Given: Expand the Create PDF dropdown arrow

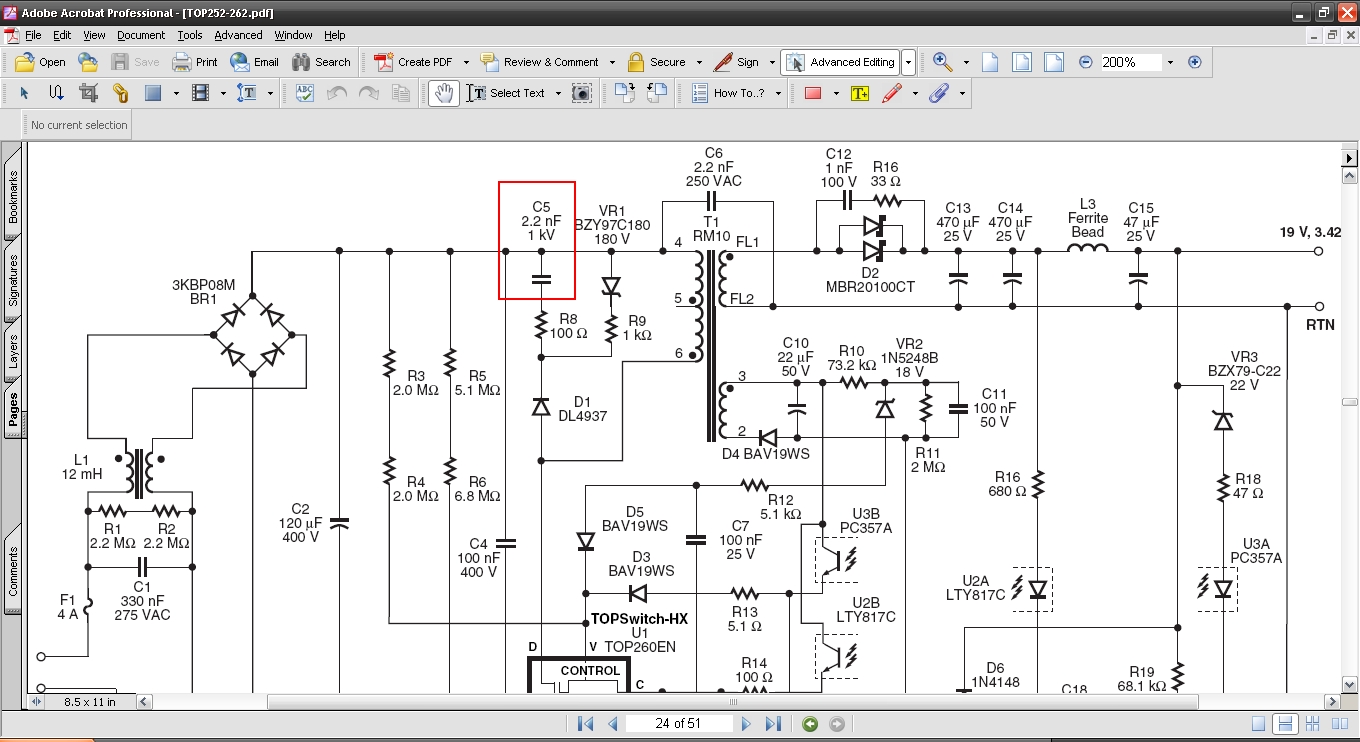Looking at the screenshot, I should 467,62.
